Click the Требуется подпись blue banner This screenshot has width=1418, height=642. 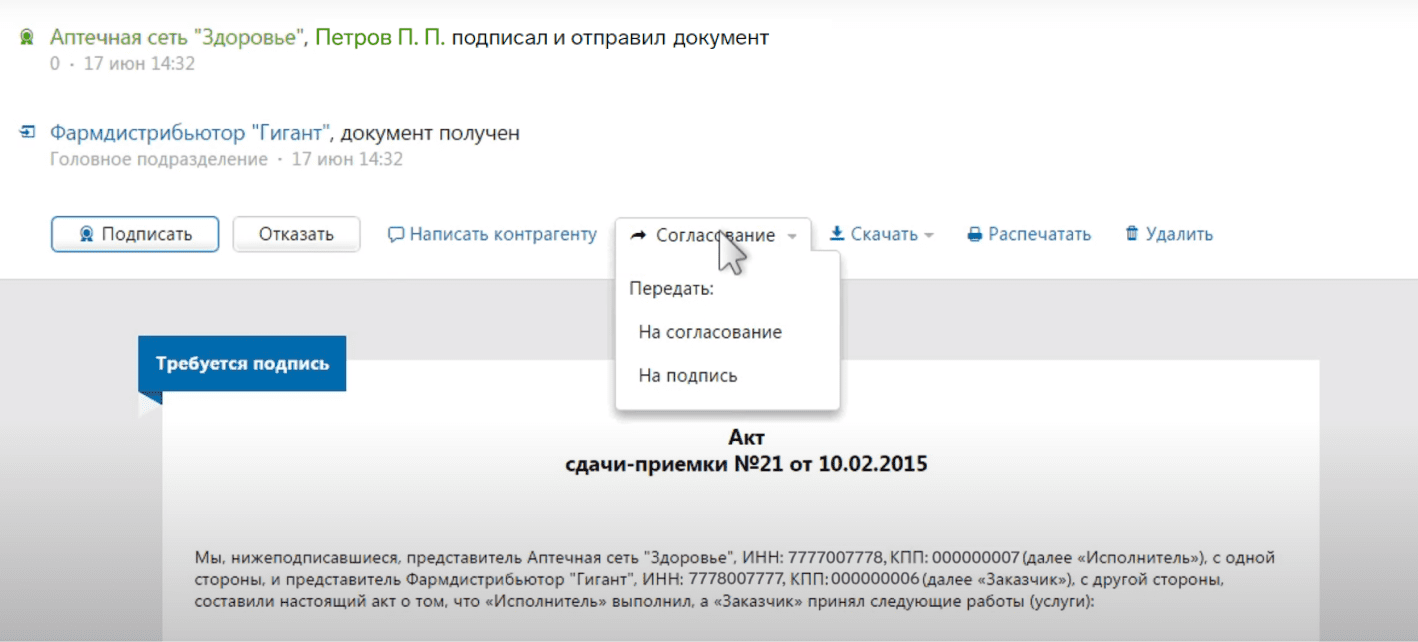coord(242,363)
